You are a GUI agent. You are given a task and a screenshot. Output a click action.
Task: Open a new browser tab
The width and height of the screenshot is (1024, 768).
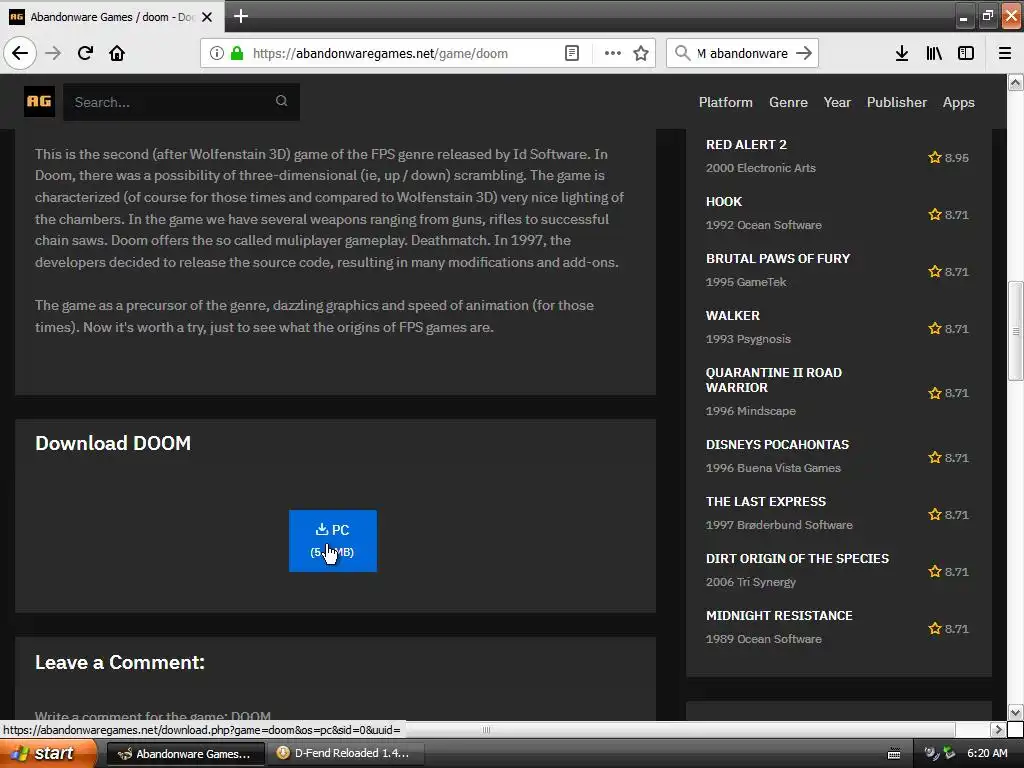(240, 16)
